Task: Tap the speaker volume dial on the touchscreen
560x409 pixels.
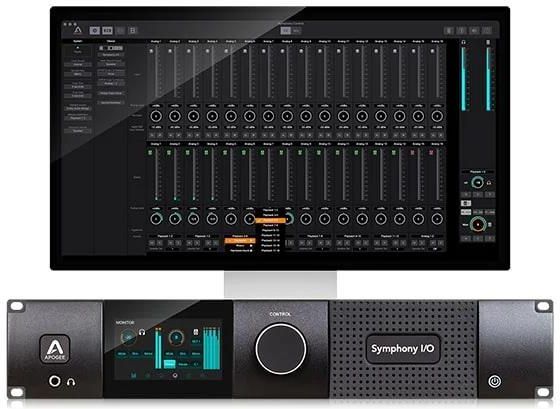Action: click(x=176, y=337)
